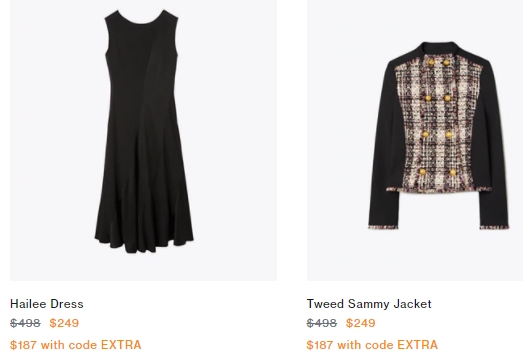This screenshot has width=523, height=362.
Task: Click the word Dress in the Hailee Dress title
Action: pos(67,304)
